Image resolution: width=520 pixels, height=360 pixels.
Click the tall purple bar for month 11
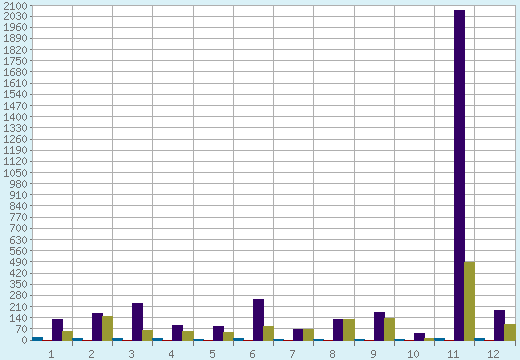coord(459,175)
